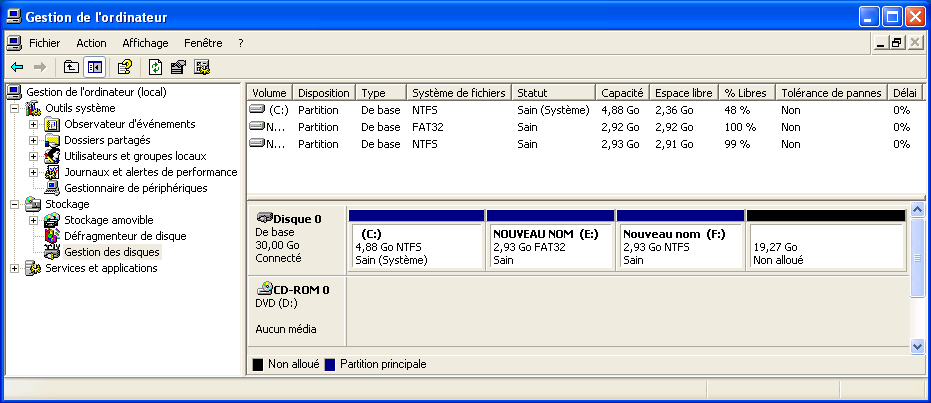Click the black Non alloué legend swatch
931x403 pixels.
click(x=258, y=364)
